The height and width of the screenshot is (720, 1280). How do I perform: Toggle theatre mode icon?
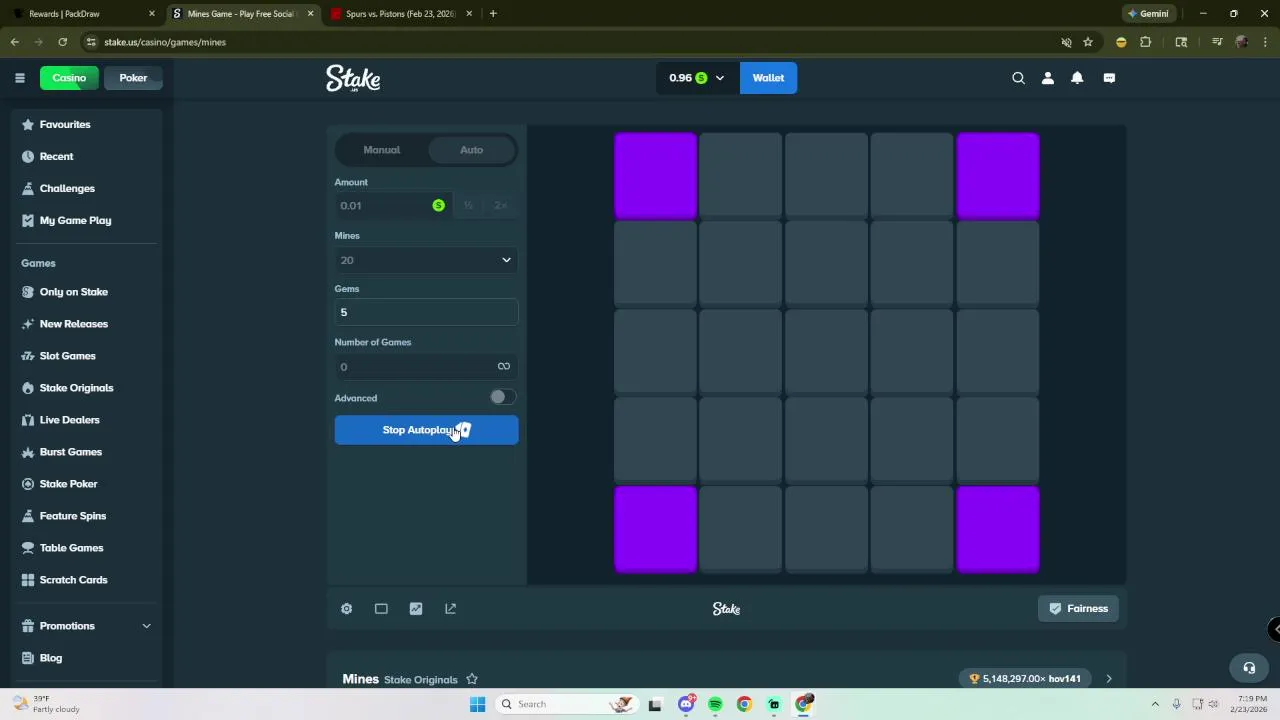click(381, 608)
